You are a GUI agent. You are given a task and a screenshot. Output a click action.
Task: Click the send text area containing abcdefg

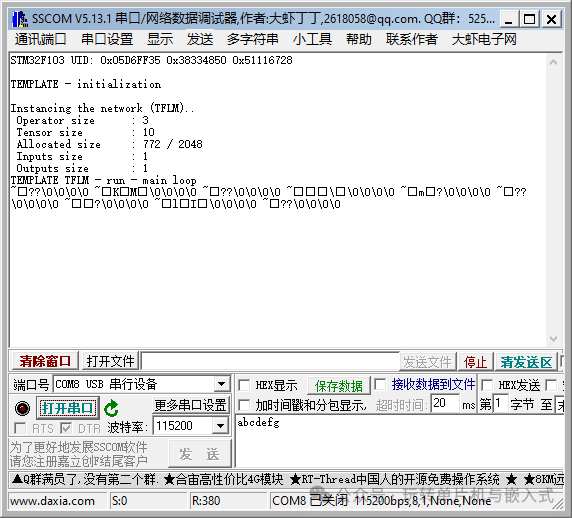click(399, 441)
